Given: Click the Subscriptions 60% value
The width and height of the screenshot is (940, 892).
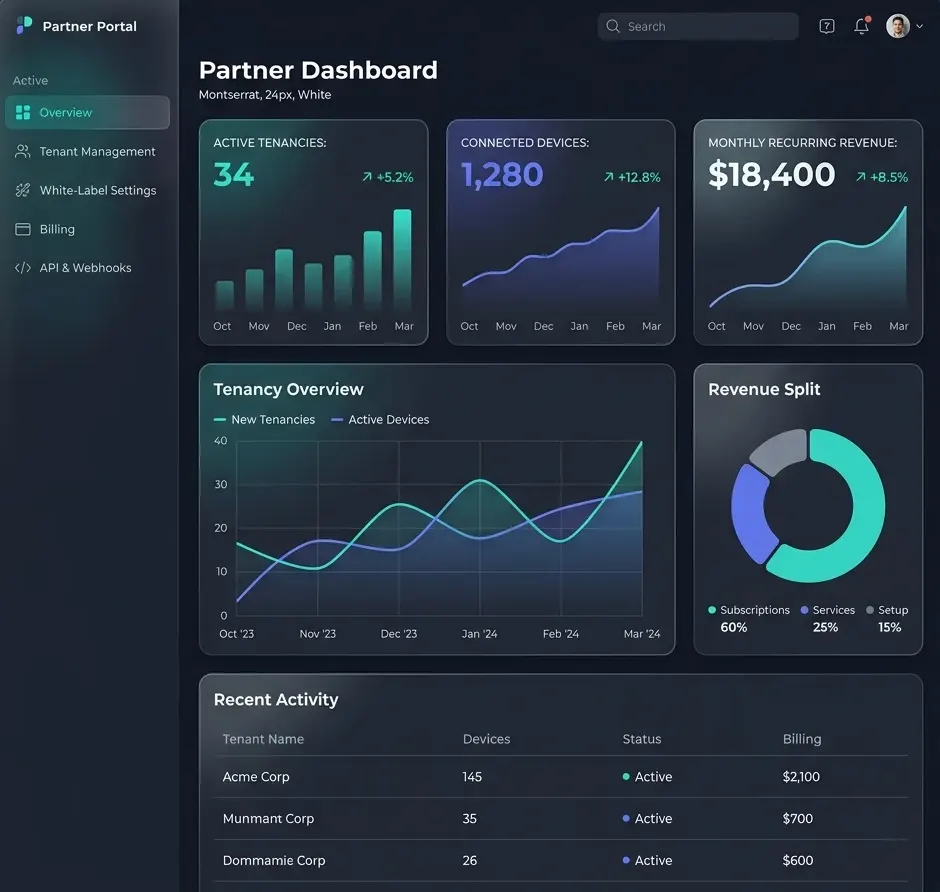Looking at the screenshot, I should pyautogui.click(x=733, y=627).
